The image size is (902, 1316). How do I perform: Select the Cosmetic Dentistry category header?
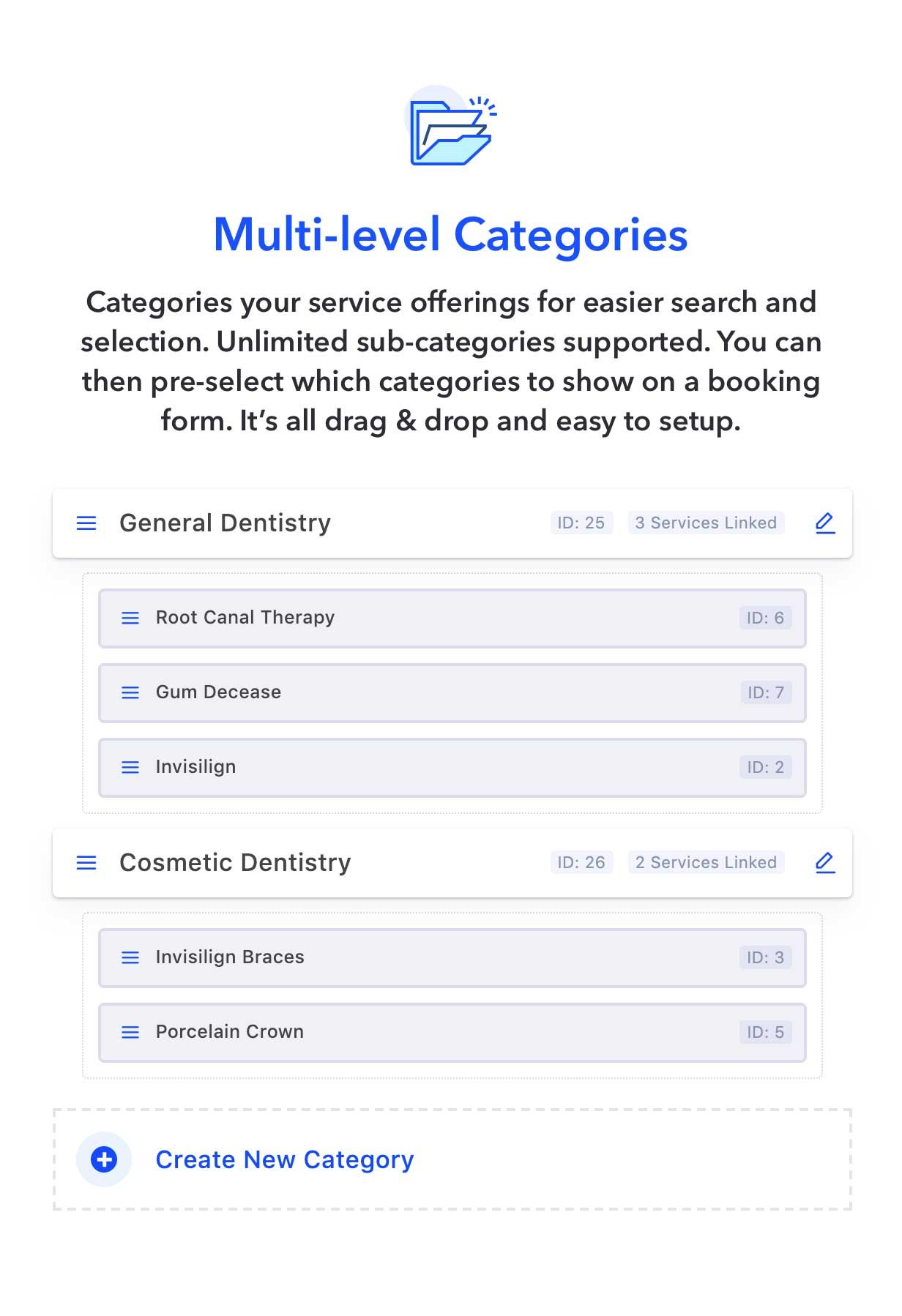[236, 863]
